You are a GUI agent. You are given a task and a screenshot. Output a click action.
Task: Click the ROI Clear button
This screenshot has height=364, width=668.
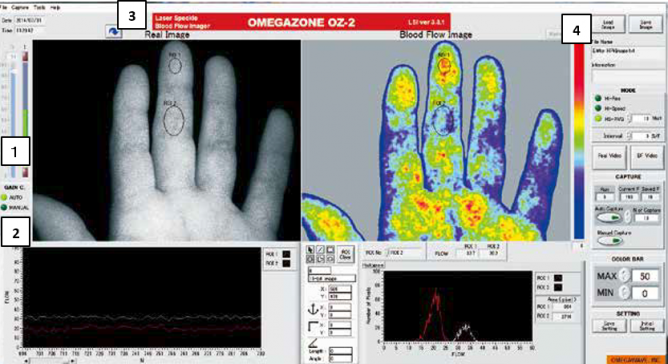click(346, 254)
